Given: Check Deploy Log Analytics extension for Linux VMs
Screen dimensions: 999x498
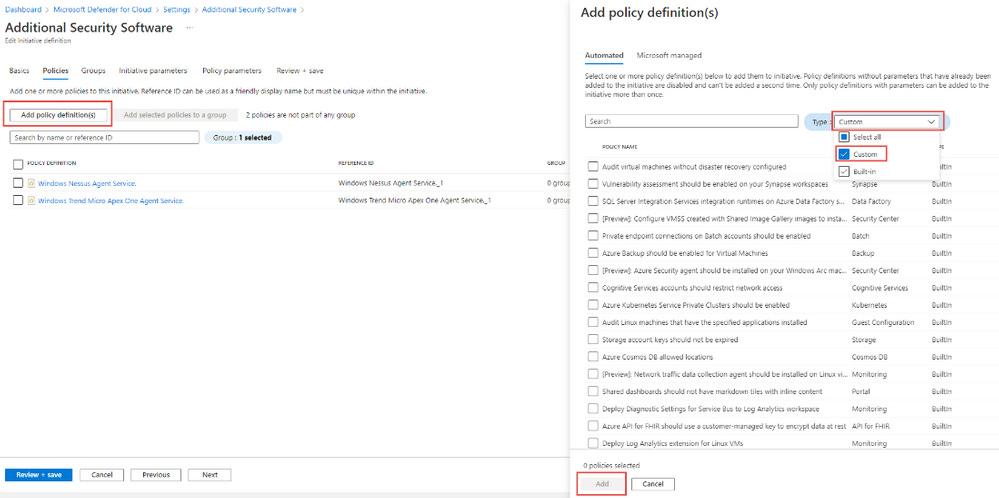Looking at the screenshot, I should click(x=593, y=443).
